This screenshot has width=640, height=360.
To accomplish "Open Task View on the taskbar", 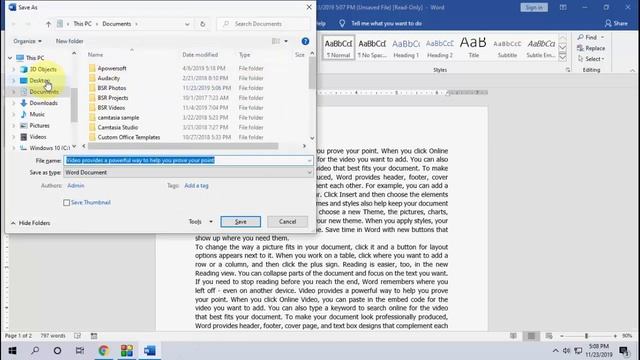I will pyautogui.click(x=80, y=351).
